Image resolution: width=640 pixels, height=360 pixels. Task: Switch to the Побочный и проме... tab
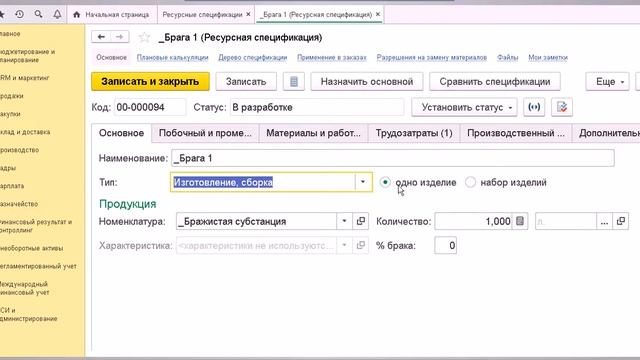tap(205, 133)
